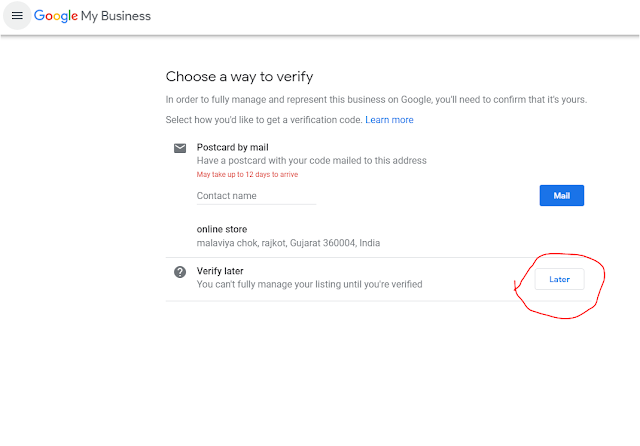
Task: Click the red hand-drawn circle outline
Action: (x=605, y=278)
